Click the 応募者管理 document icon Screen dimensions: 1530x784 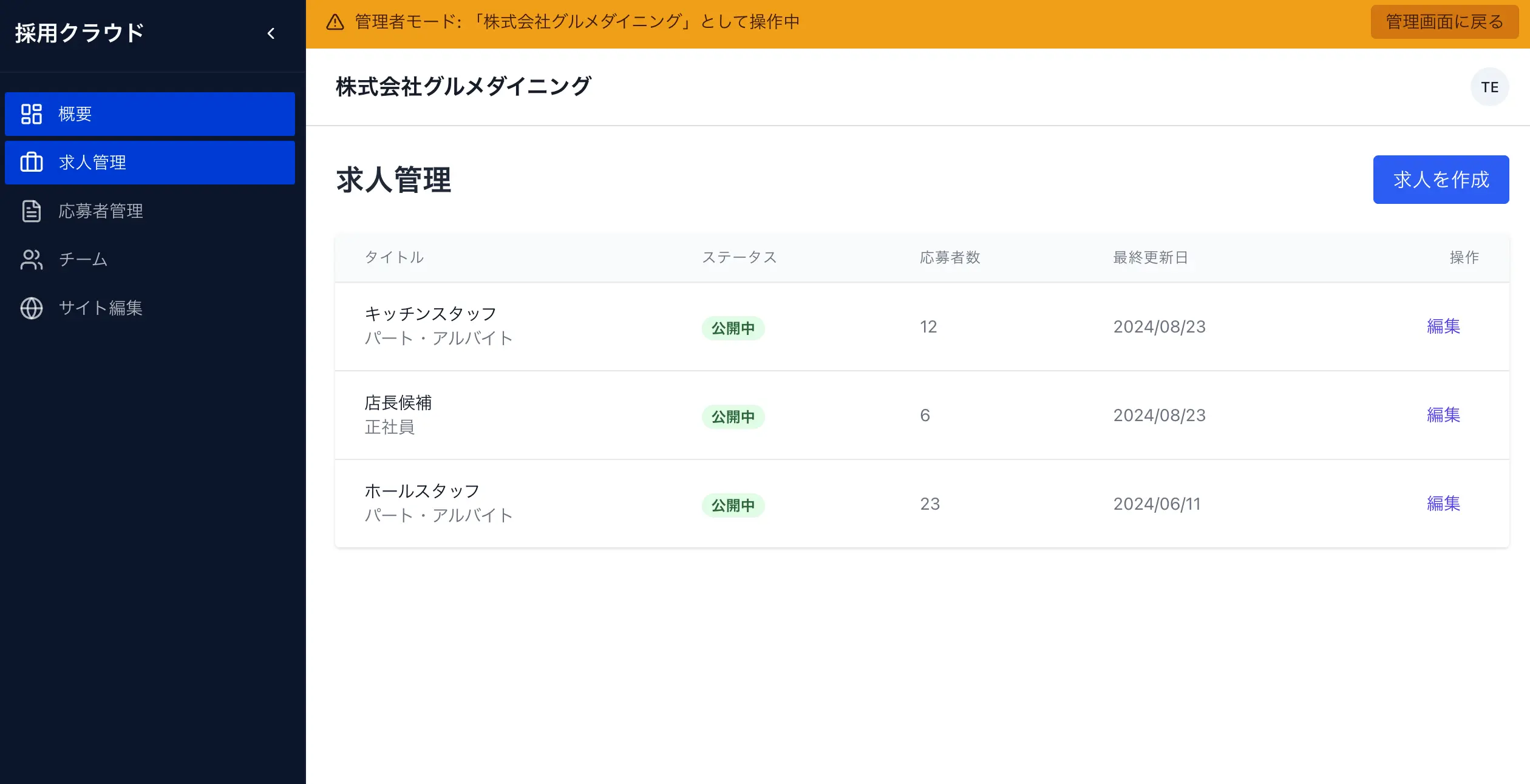coord(32,211)
